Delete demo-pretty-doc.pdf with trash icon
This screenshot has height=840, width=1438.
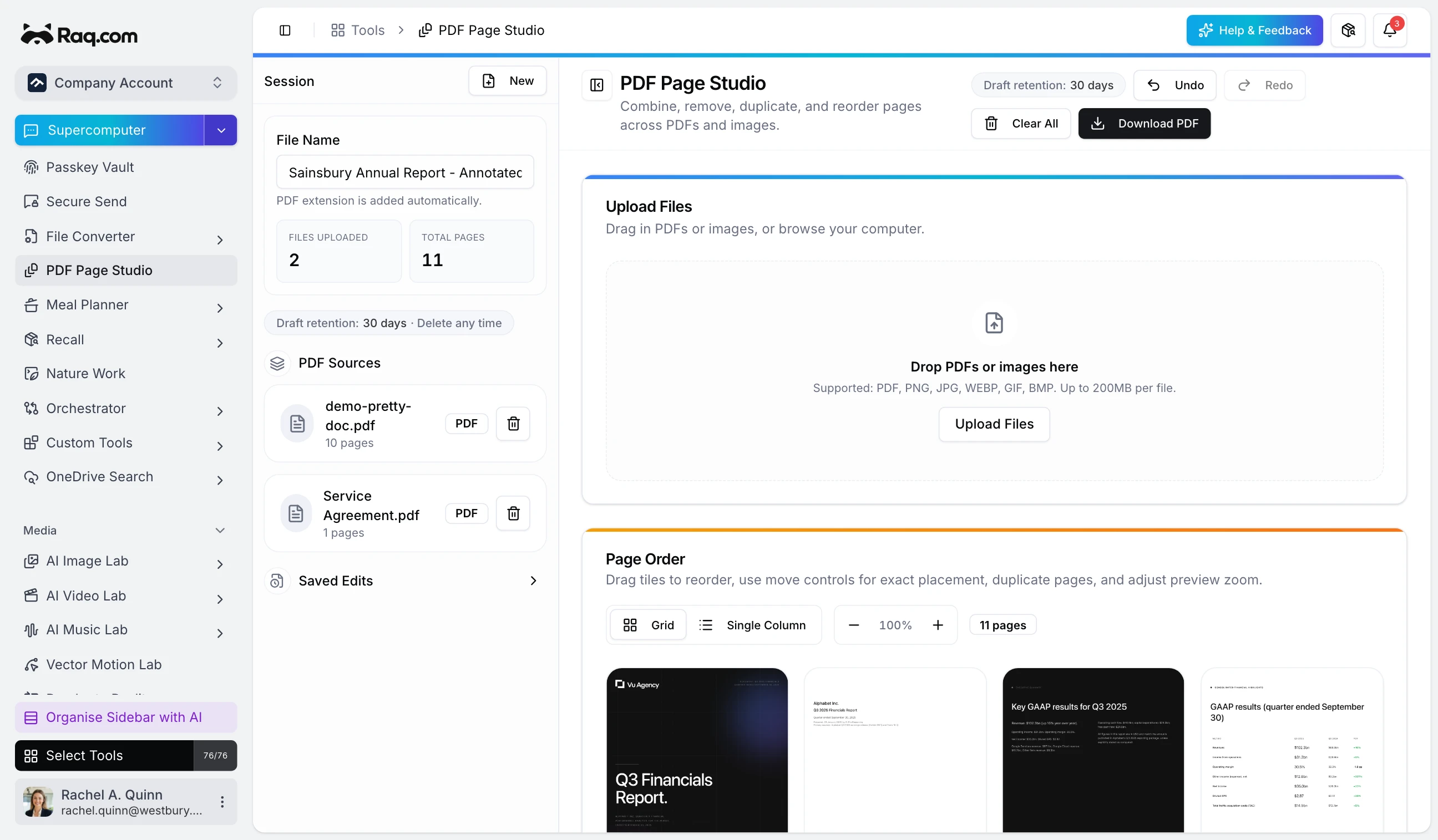tap(513, 424)
